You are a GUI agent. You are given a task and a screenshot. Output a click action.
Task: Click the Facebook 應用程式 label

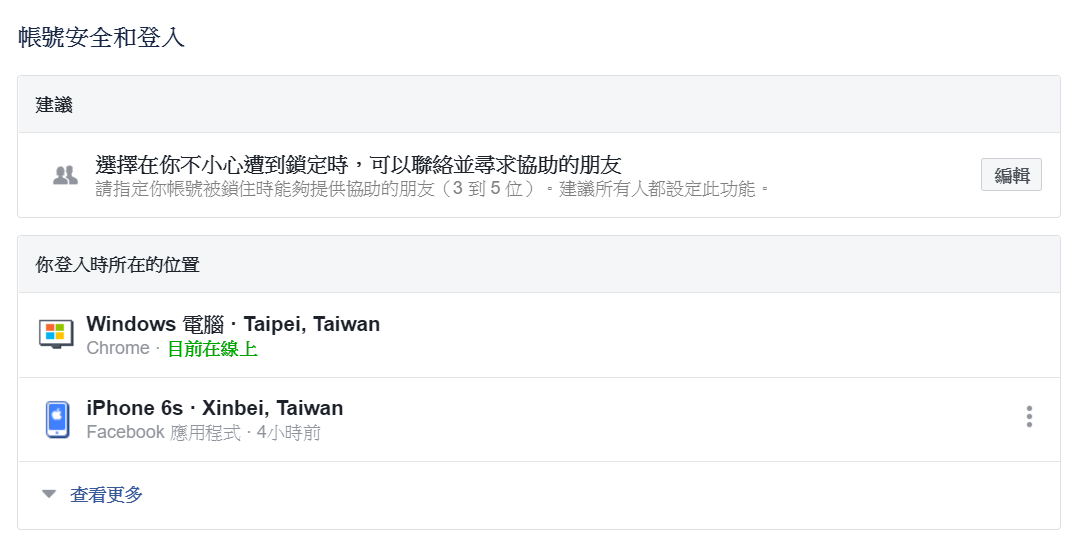[163, 433]
